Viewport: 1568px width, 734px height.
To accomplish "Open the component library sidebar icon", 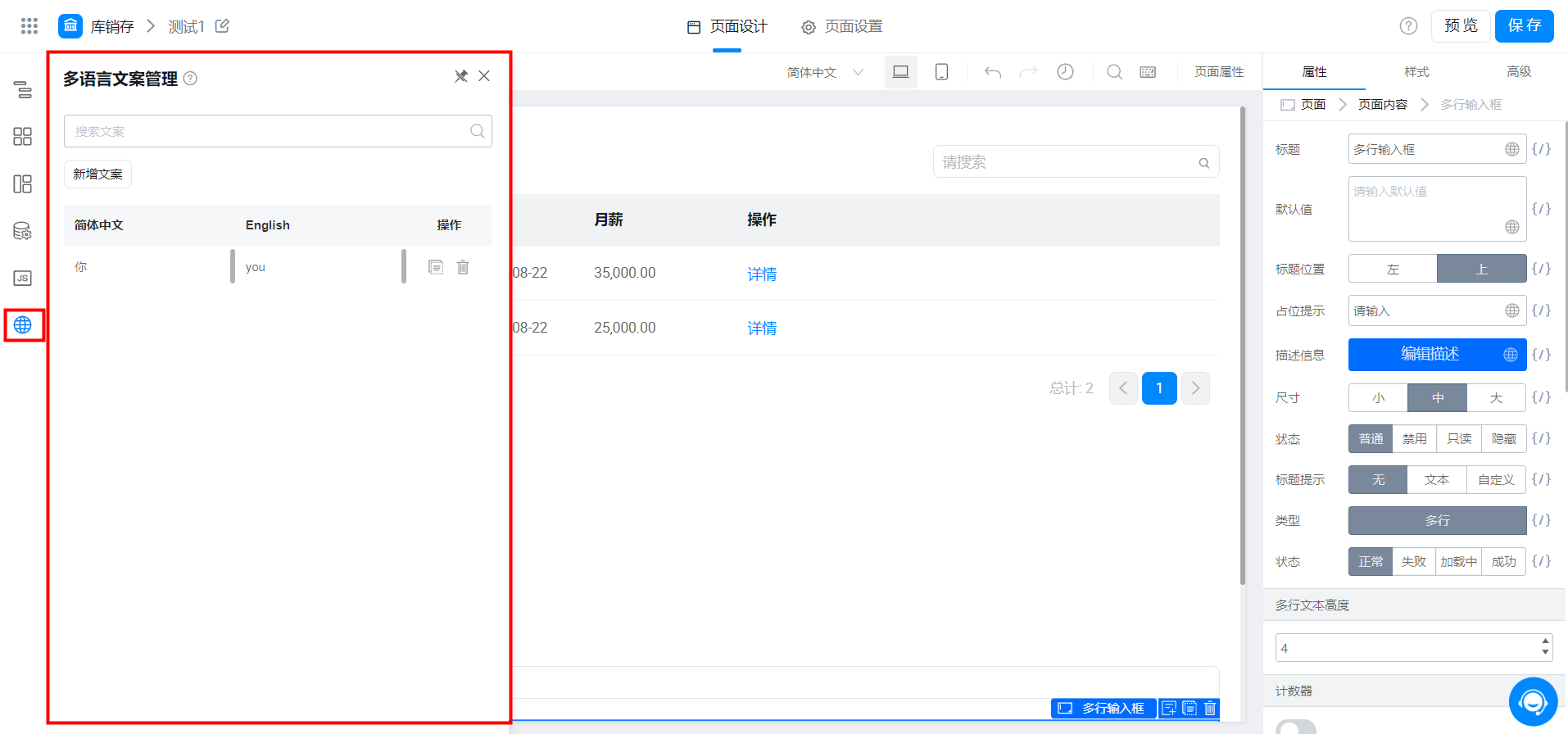I will click(x=23, y=136).
